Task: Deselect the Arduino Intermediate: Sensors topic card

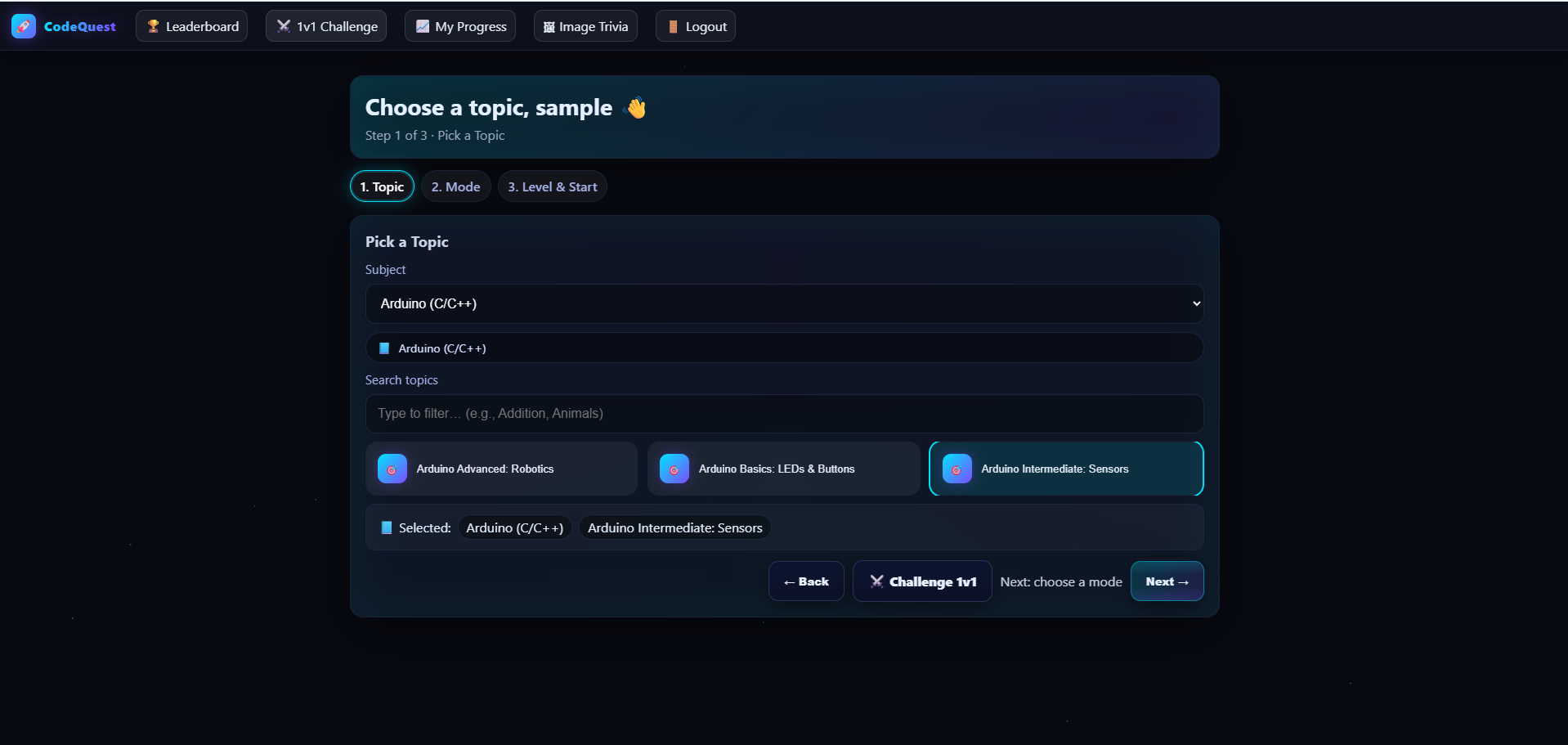Action: (1066, 469)
